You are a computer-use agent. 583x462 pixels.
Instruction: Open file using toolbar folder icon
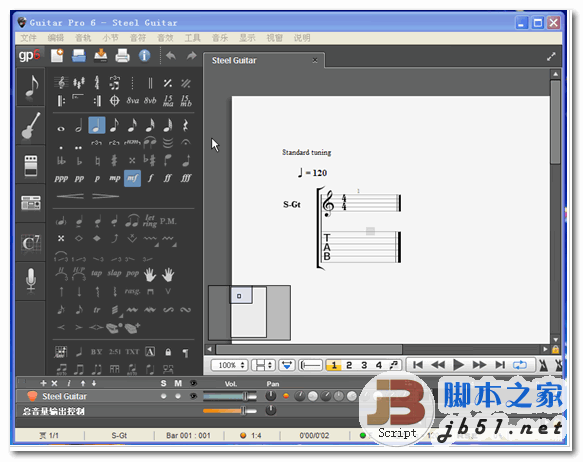(x=79, y=56)
